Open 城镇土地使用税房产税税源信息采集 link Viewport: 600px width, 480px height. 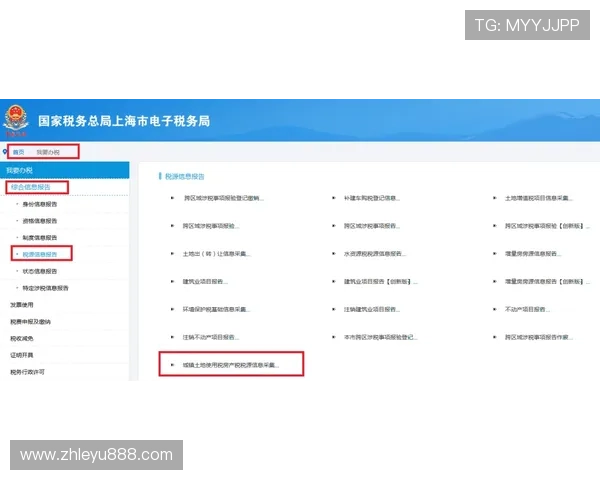click(231, 365)
